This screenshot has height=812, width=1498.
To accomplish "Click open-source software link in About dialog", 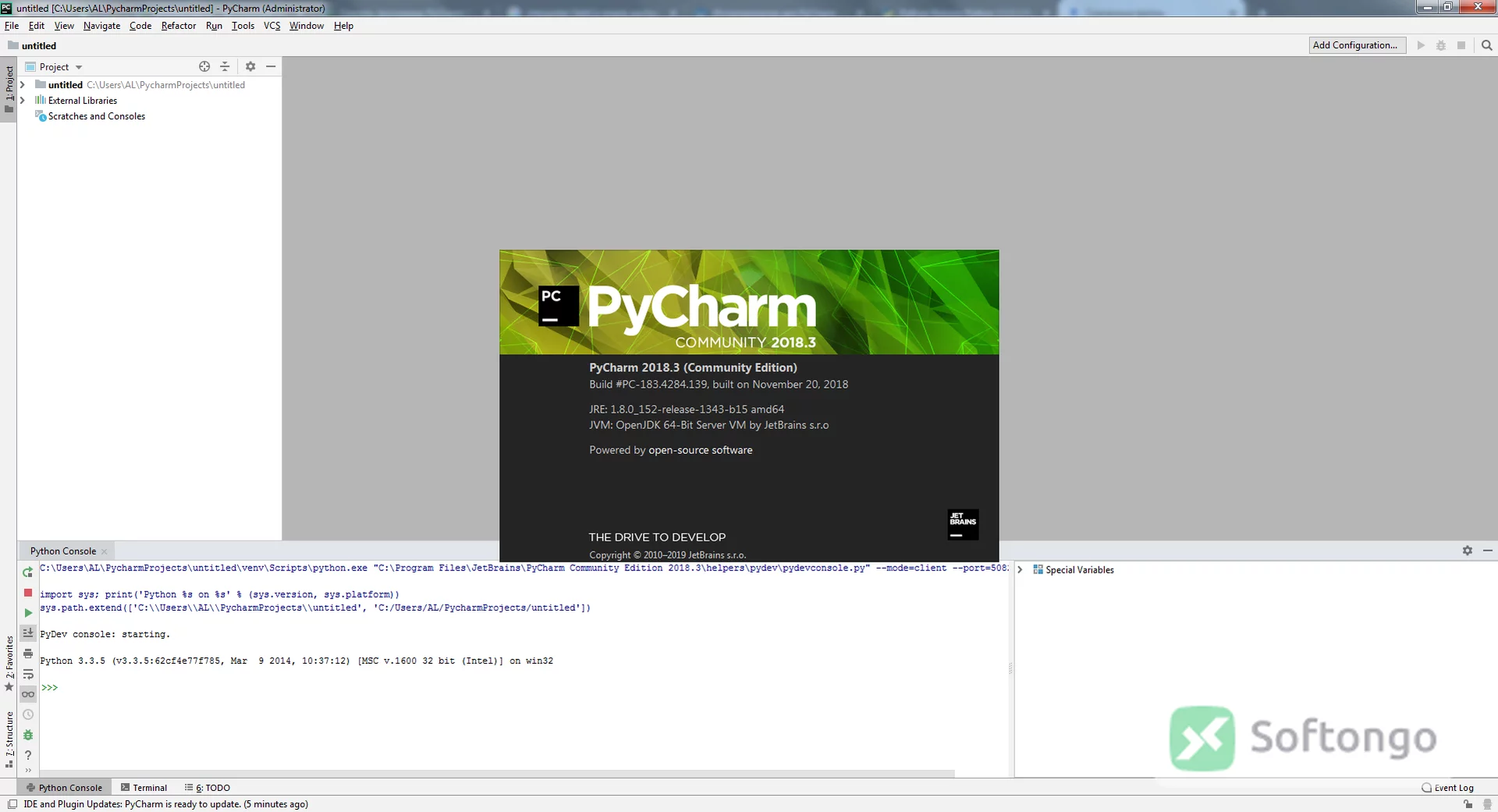I will tap(700, 450).
